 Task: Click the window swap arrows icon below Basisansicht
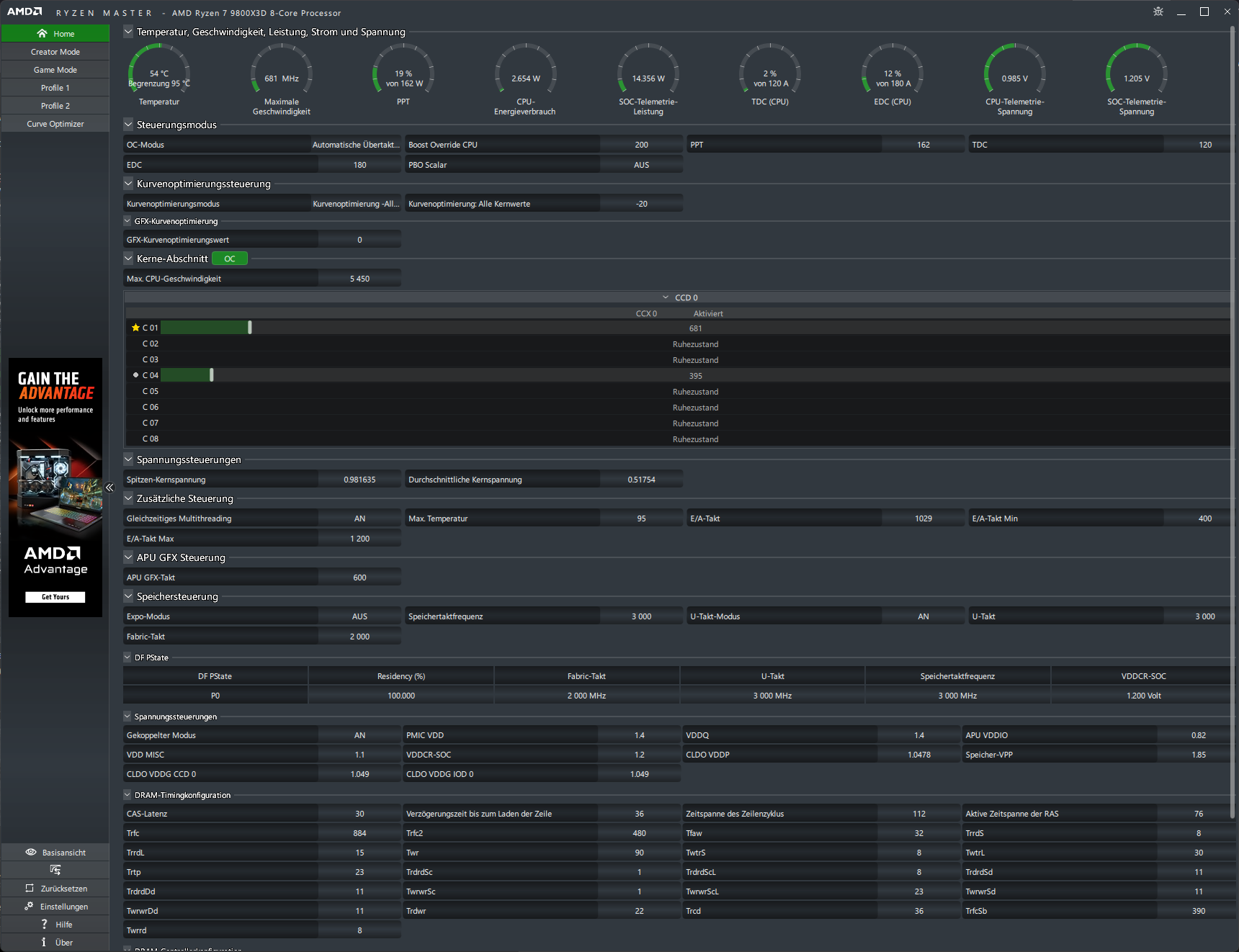(x=55, y=870)
